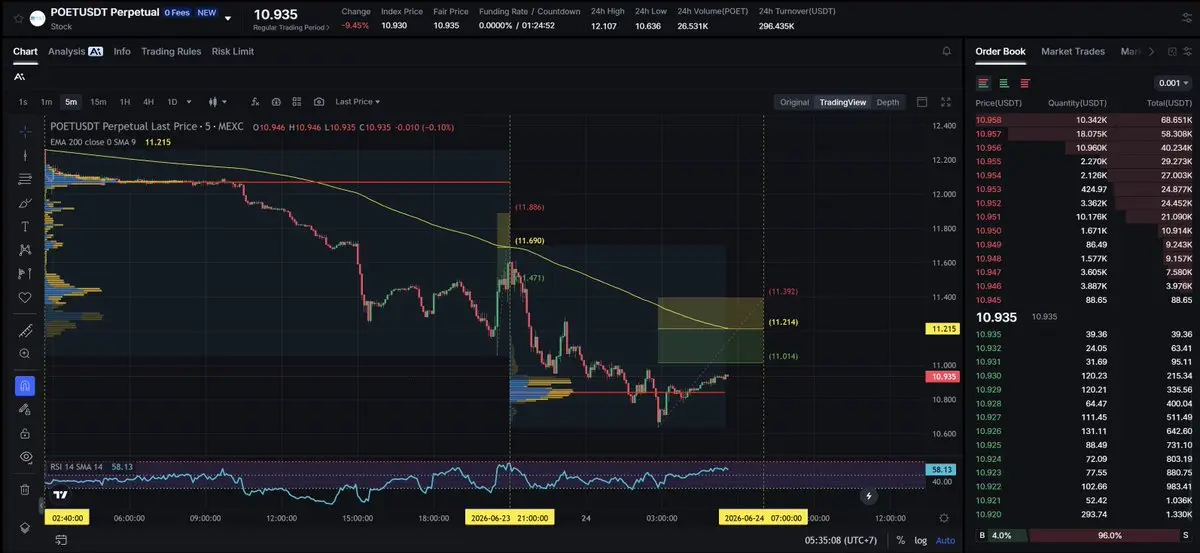Open the chart layout grid icon
This screenshot has height=553, width=1200.
pyautogui.click(x=297, y=102)
